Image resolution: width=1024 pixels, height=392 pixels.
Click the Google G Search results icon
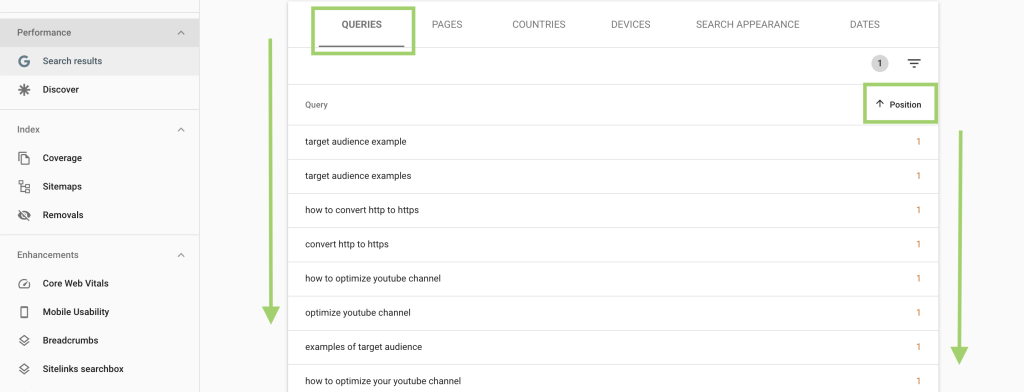tap(24, 61)
